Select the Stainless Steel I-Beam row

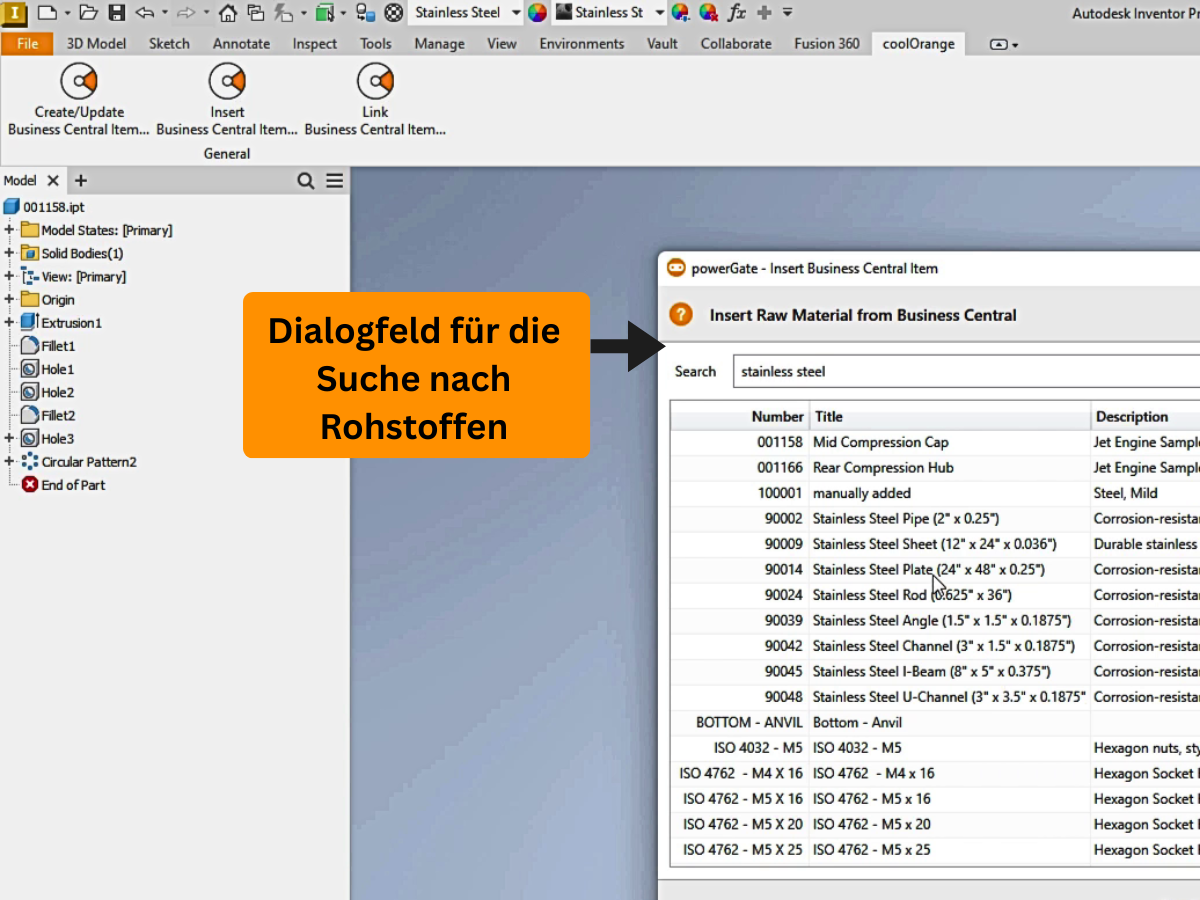[935, 672]
